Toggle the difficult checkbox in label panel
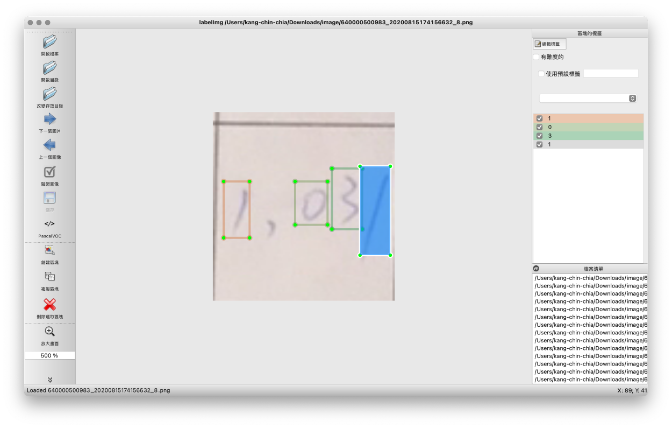 [x=535, y=57]
